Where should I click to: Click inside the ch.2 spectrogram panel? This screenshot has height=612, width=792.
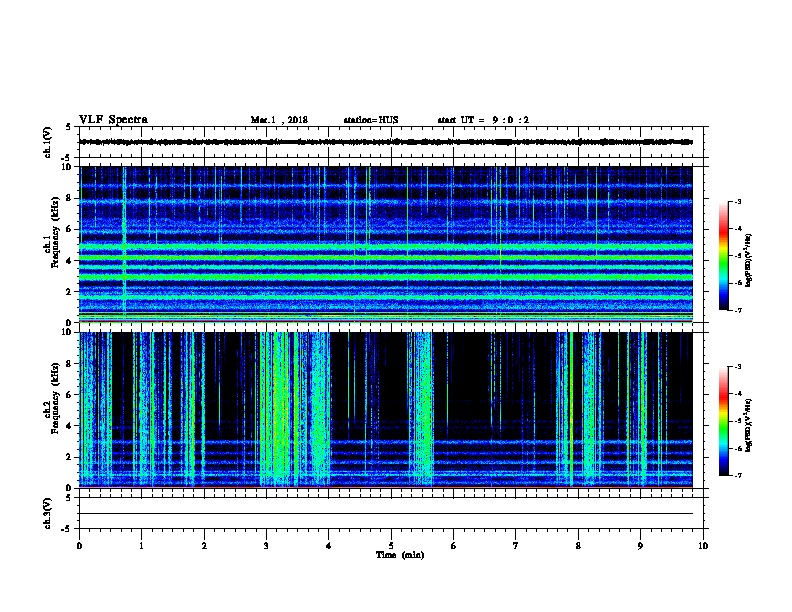(x=386, y=410)
